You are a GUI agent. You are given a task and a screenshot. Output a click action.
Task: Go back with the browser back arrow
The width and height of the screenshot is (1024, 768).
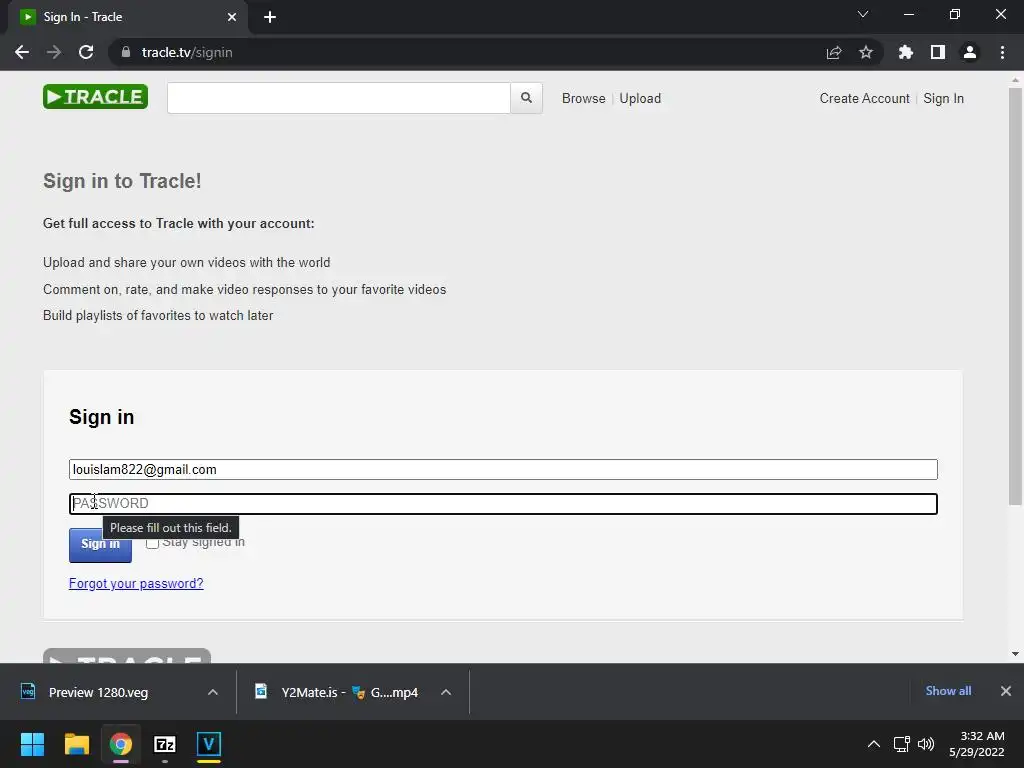point(22,52)
